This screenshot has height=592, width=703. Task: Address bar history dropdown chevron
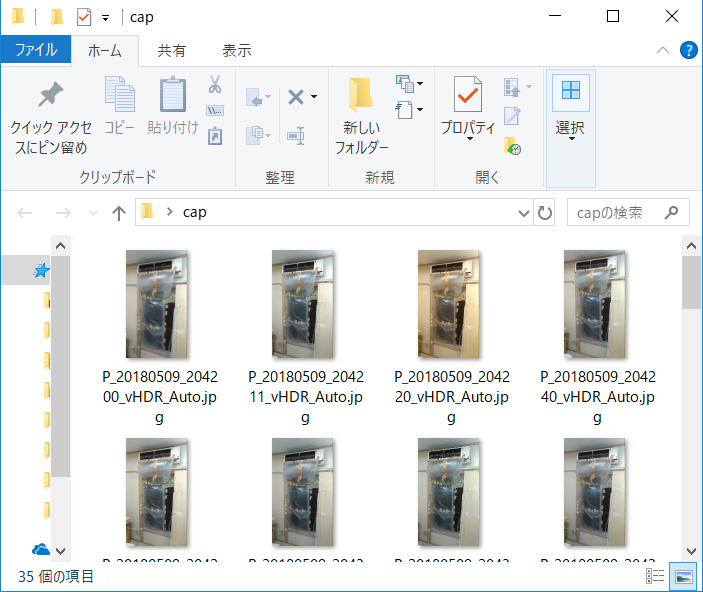click(x=524, y=213)
